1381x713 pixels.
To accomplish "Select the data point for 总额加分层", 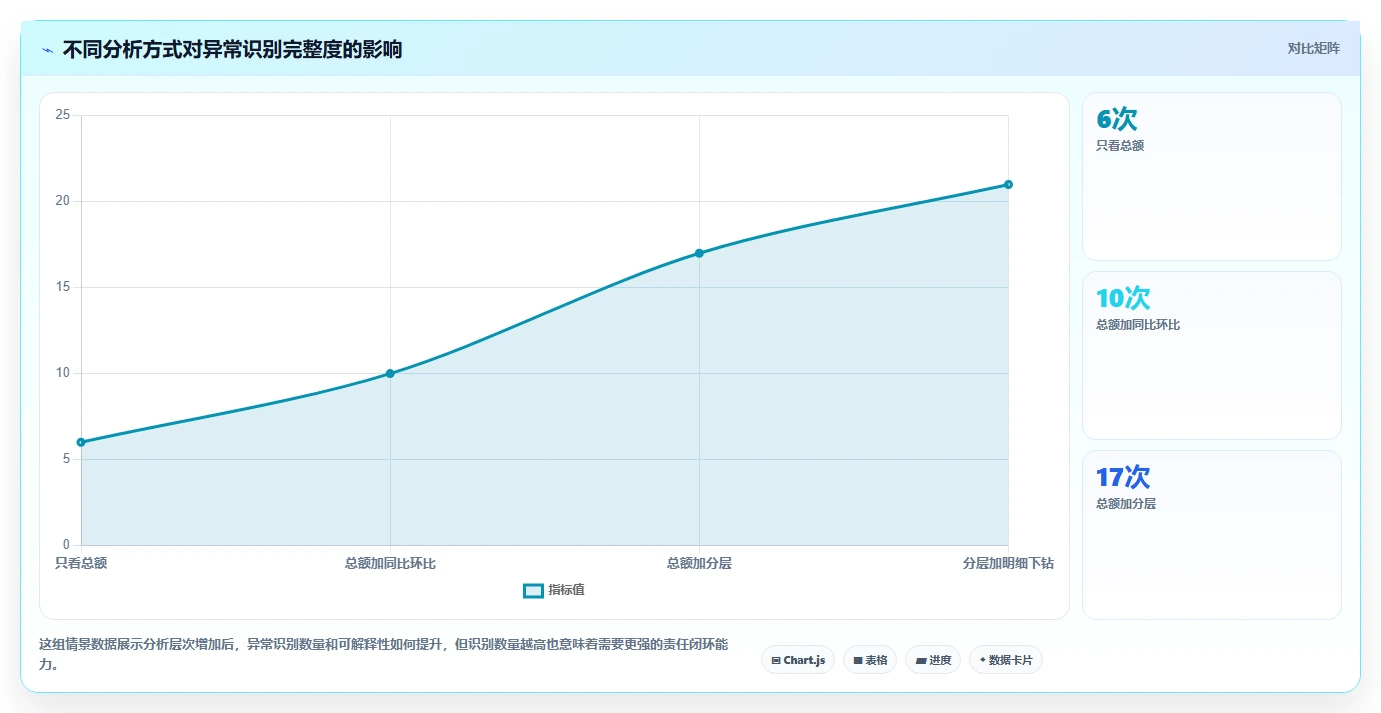I will click(699, 253).
